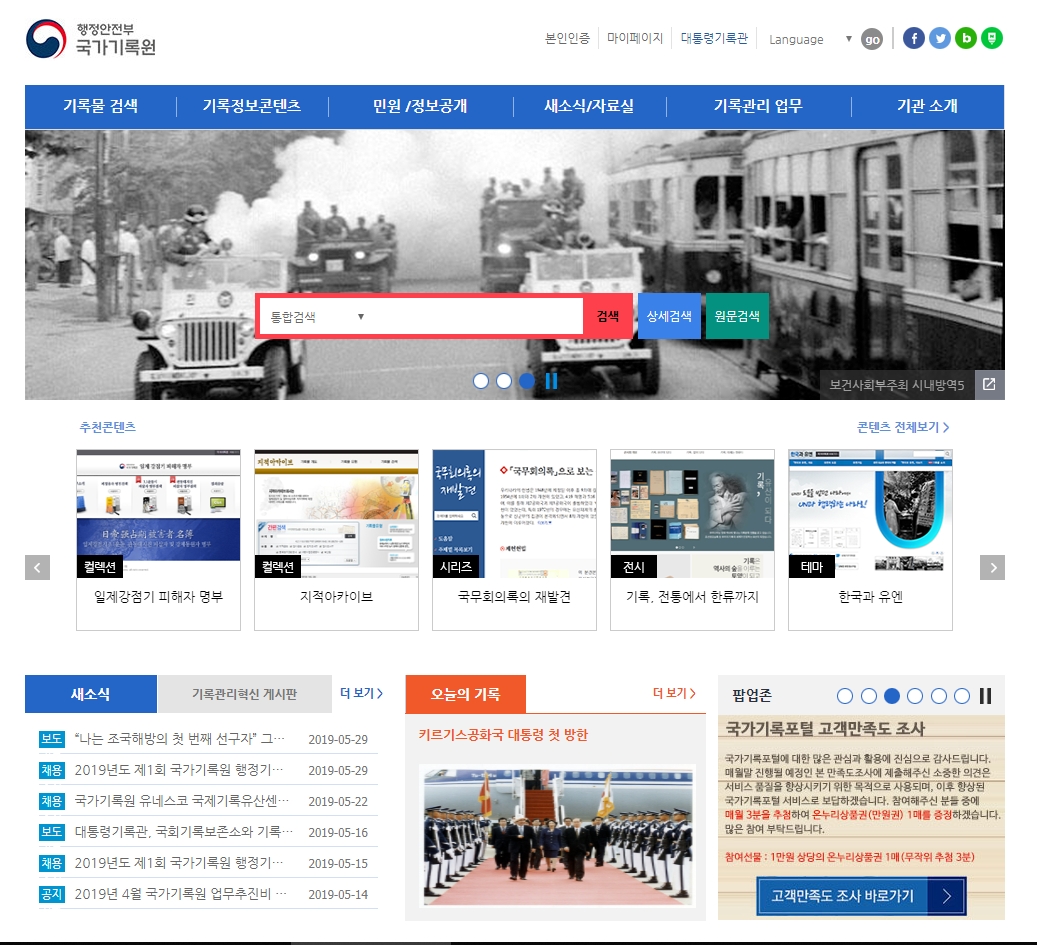
Task: Show next recommended content items
Action: pos(992,568)
